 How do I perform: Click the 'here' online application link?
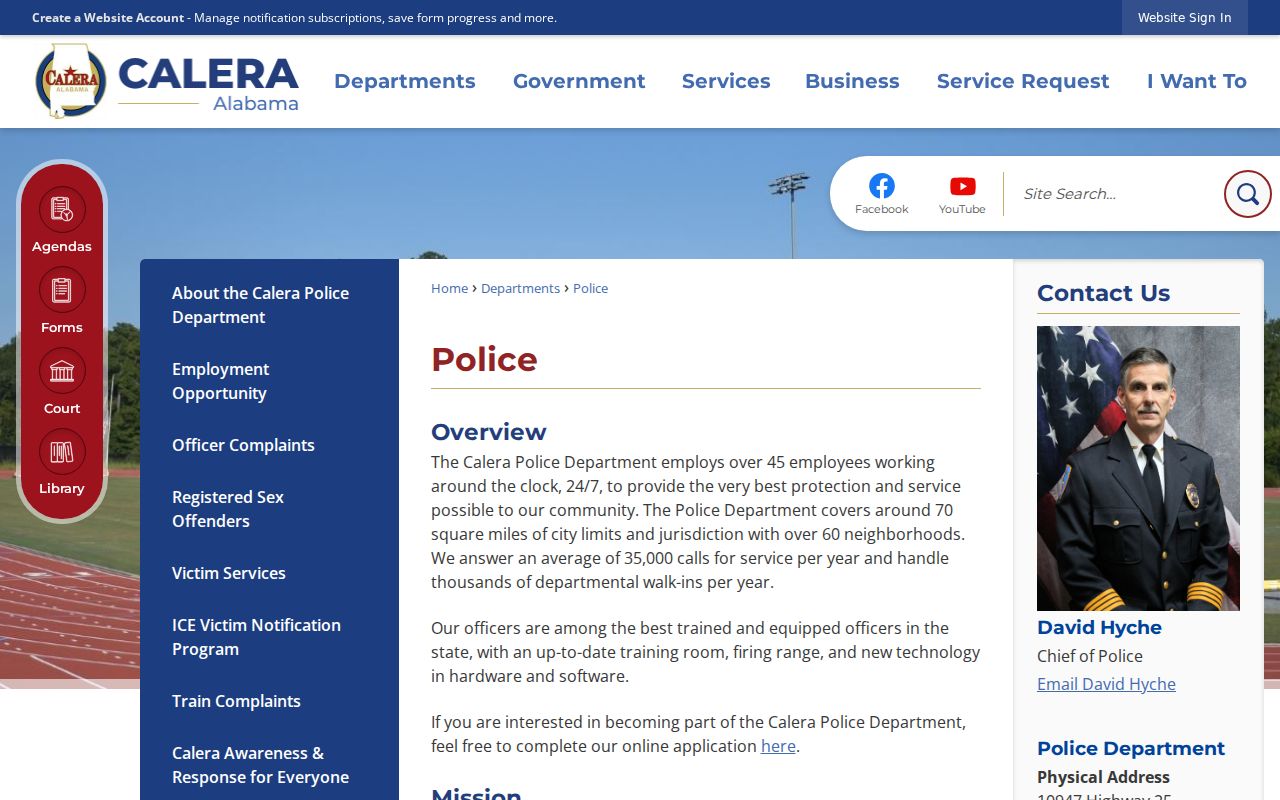click(x=778, y=746)
